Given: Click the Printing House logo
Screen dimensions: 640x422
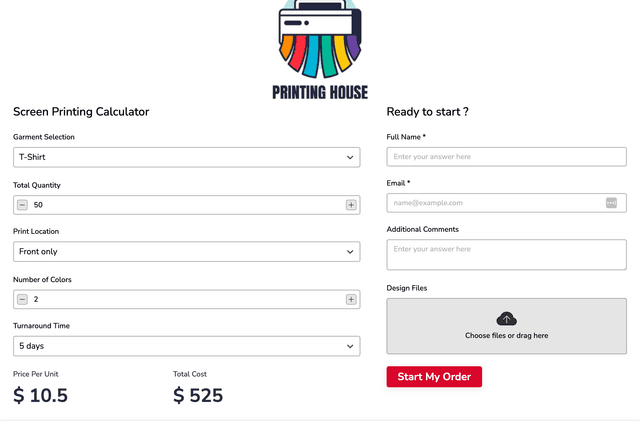Looking at the screenshot, I should pos(320,48).
